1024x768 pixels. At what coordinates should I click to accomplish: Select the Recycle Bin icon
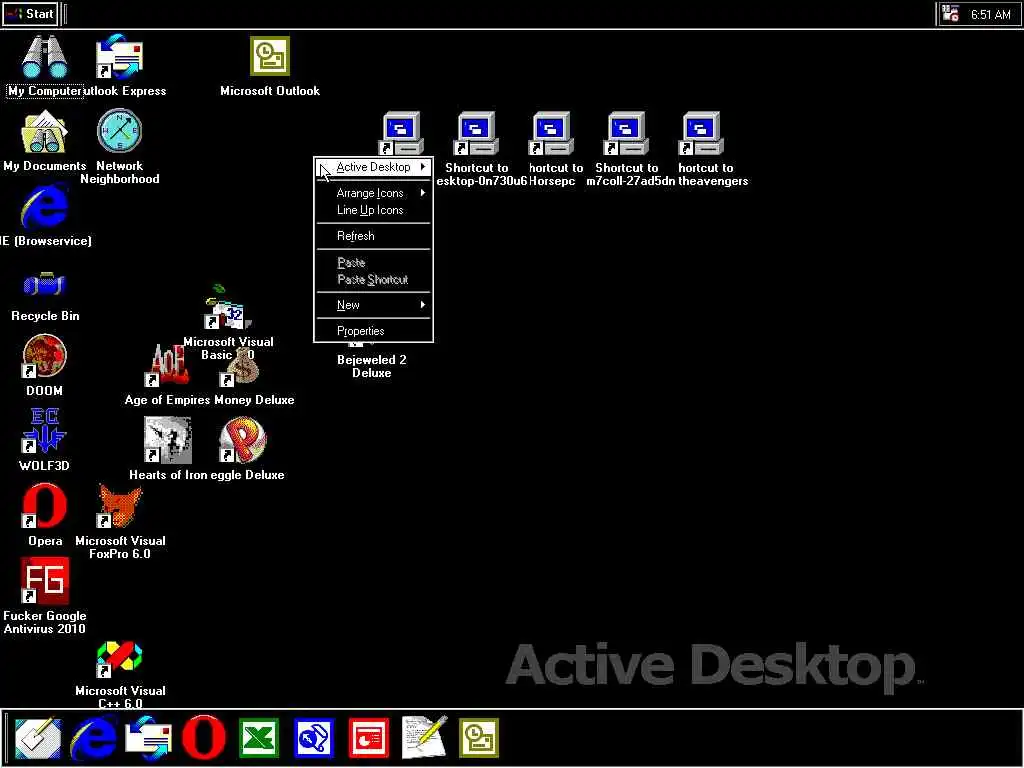coord(44,285)
